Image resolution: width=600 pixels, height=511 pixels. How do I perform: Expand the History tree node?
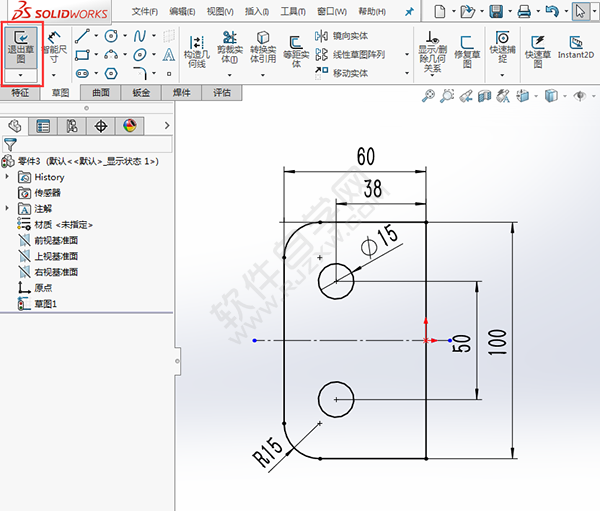(x=7, y=176)
